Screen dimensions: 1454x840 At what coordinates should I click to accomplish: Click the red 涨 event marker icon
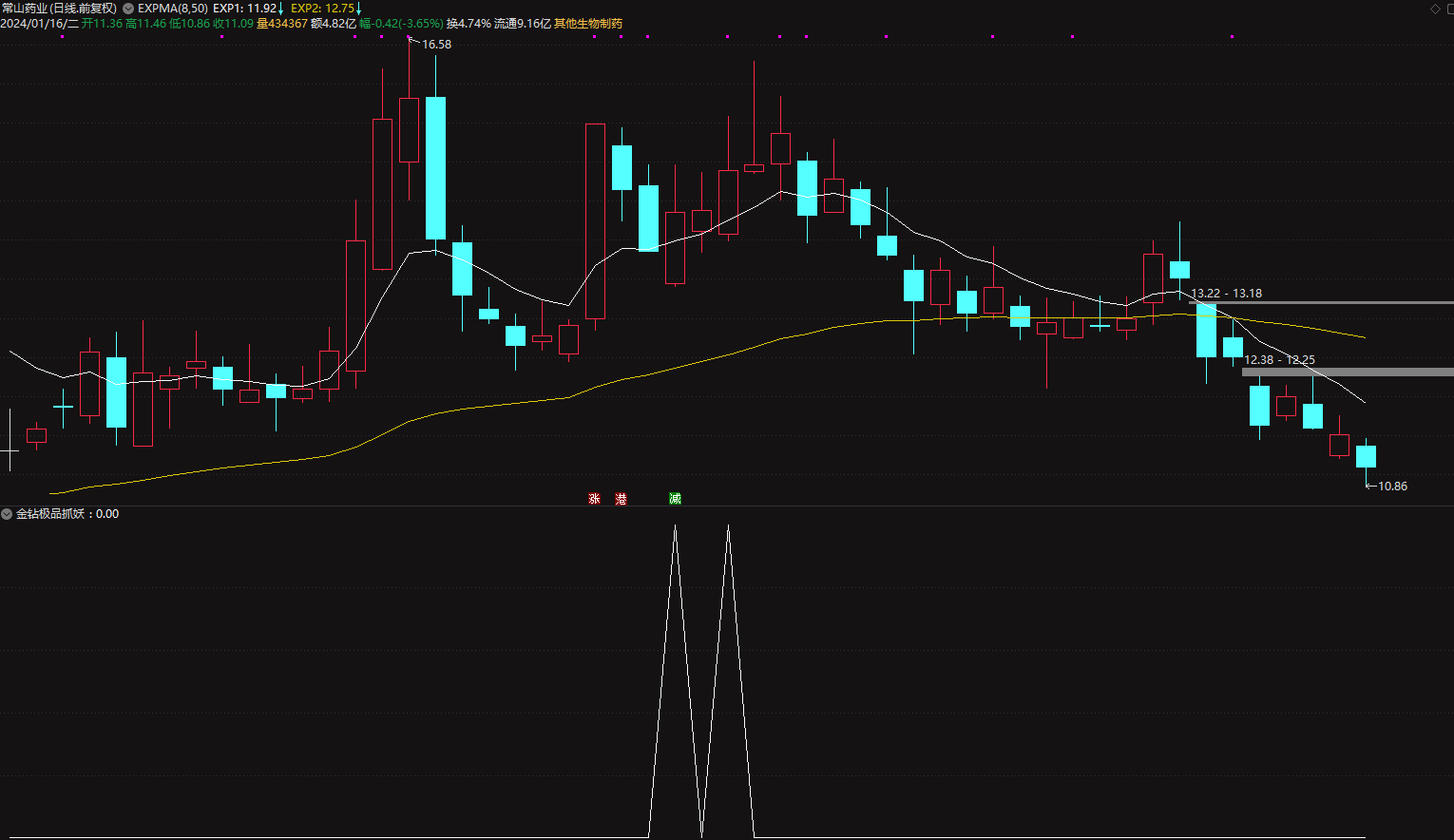[594, 499]
